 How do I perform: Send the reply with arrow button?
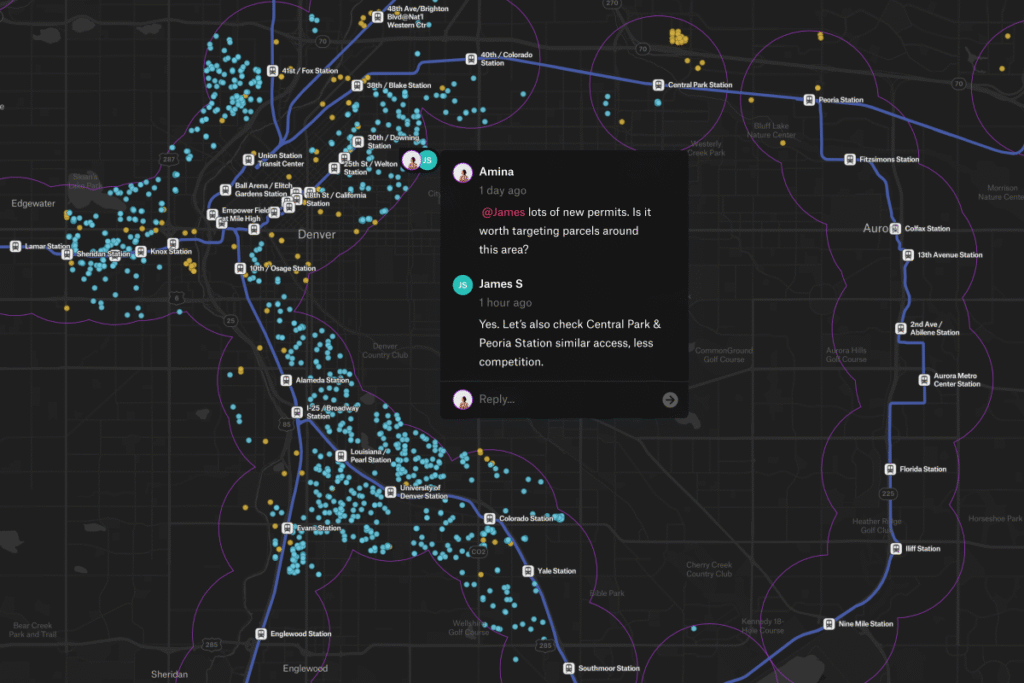[x=670, y=400]
